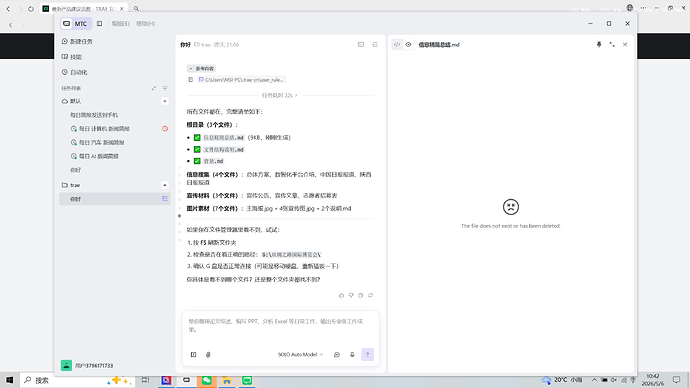
Task: Click the thumbs-up icon under the reply
Action: 341,295
